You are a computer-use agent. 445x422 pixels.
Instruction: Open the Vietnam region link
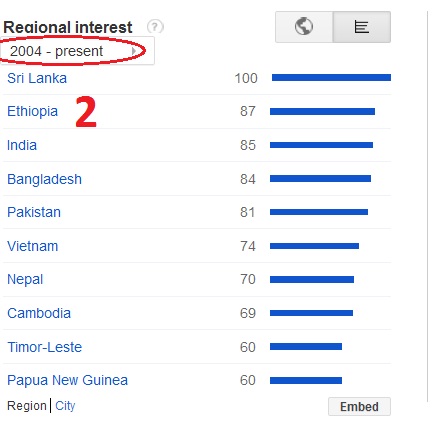(x=33, y=246)
